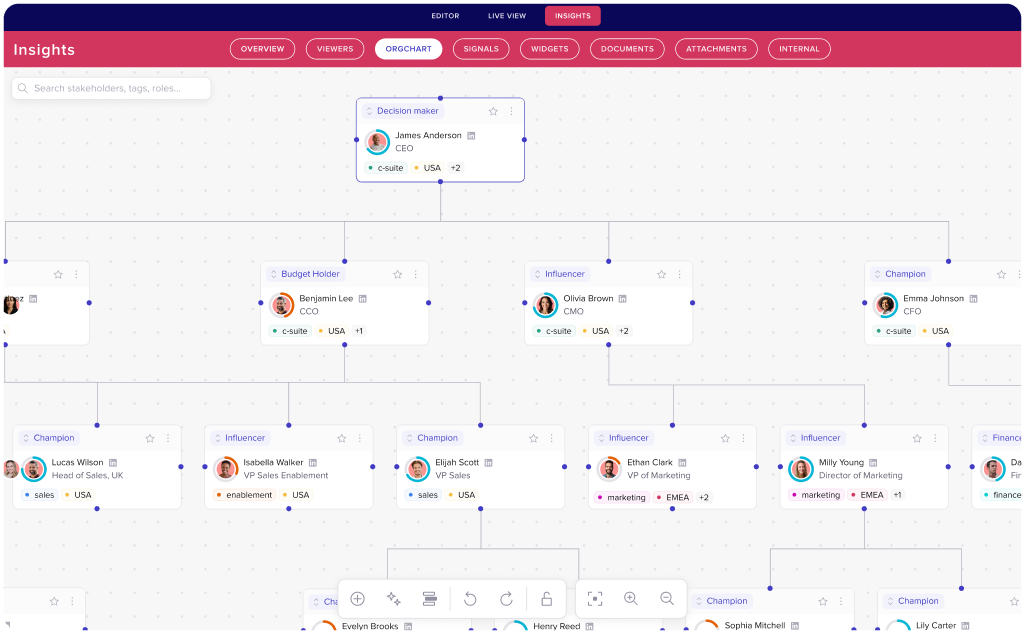This screenshot has width=1025, height=634.
Task: Click James Anderson's avatar
Action: 377,142
